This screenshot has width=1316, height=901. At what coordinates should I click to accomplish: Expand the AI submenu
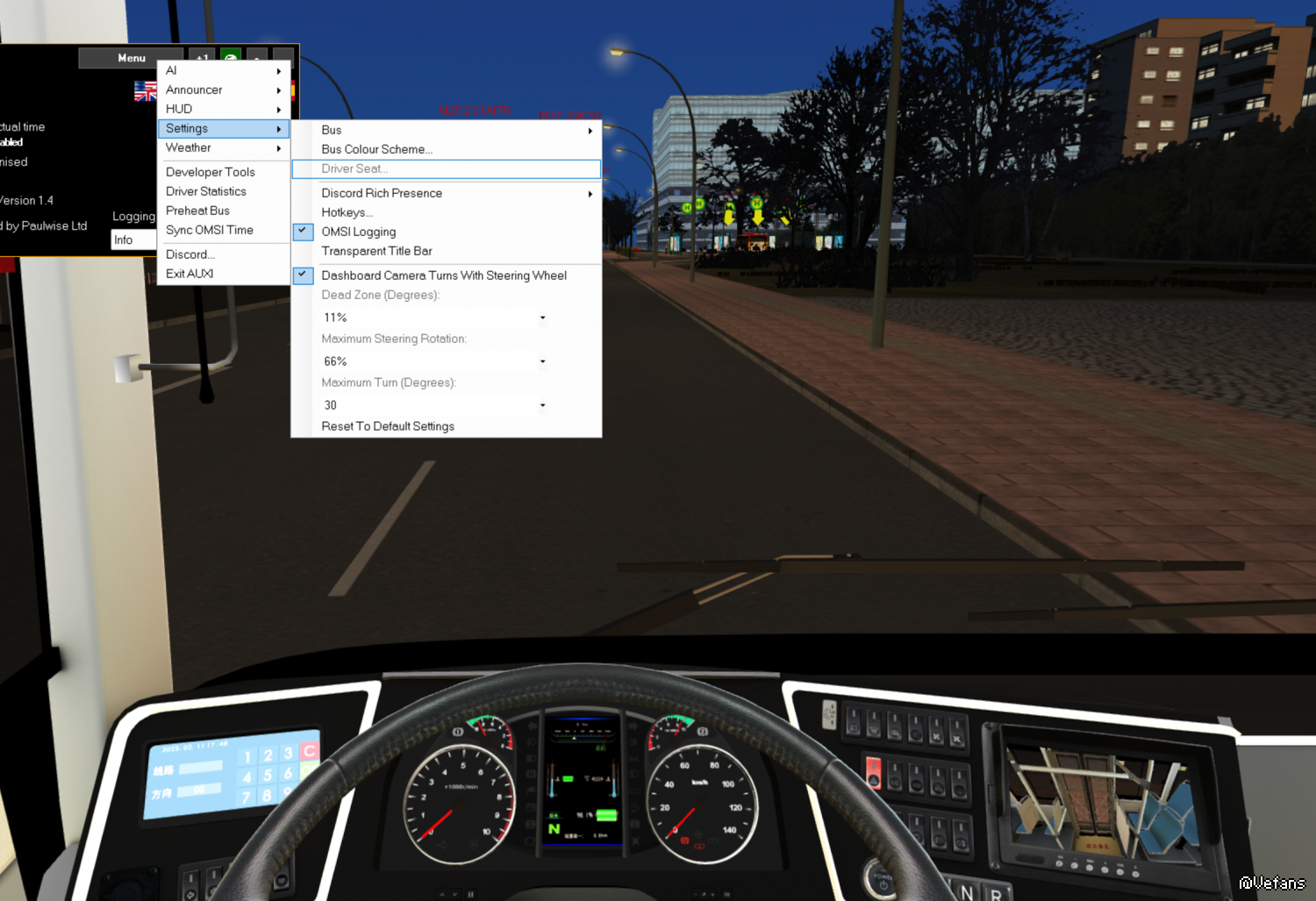click(224, 70)
